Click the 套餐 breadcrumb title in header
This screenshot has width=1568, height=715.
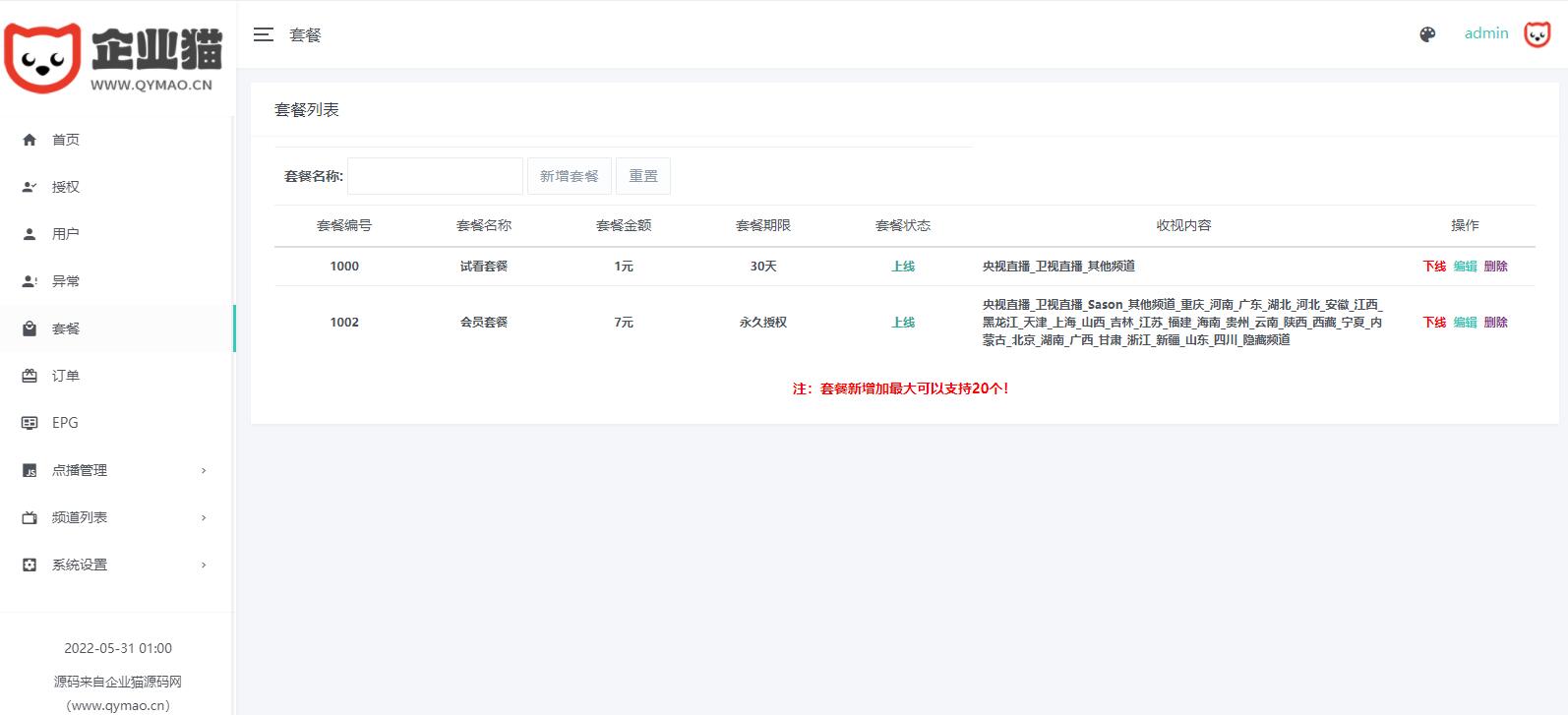pyautogui.click(x=305, y=35)
